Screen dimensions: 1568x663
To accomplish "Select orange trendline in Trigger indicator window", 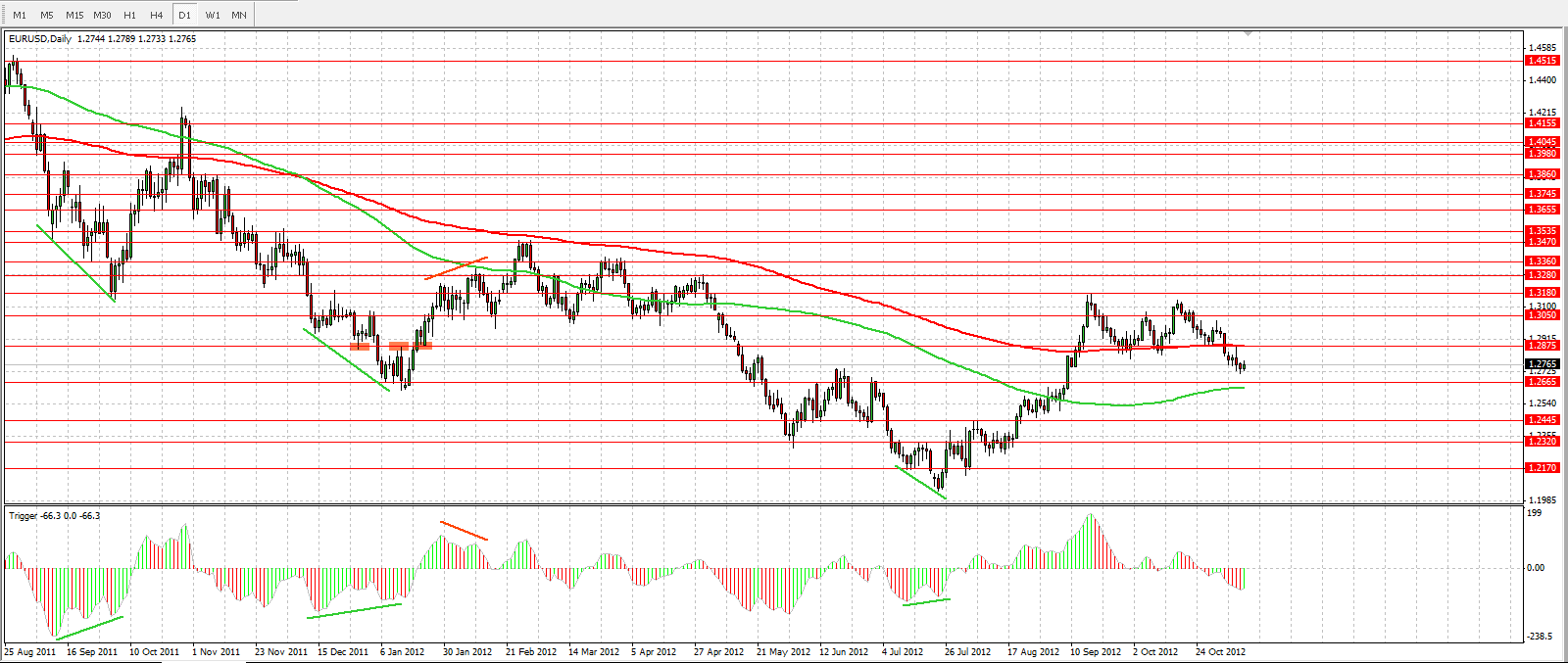I will pos(465,531).
